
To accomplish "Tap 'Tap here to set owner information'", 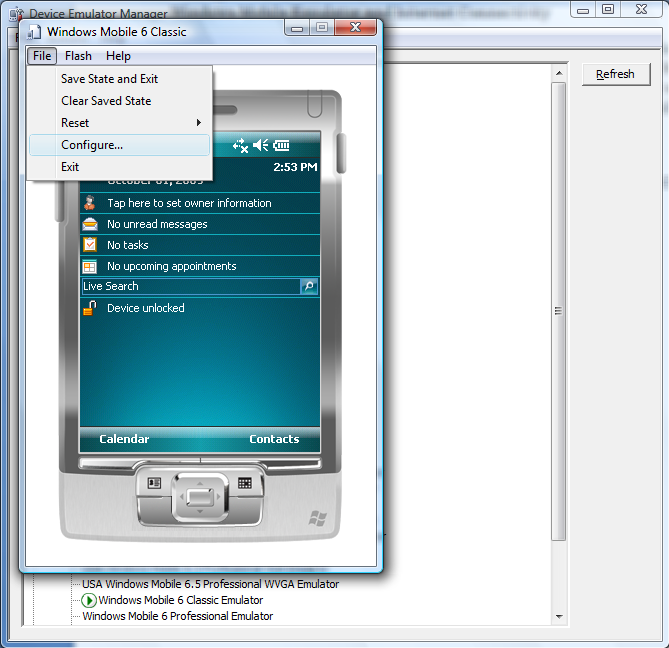I will 189,203.
